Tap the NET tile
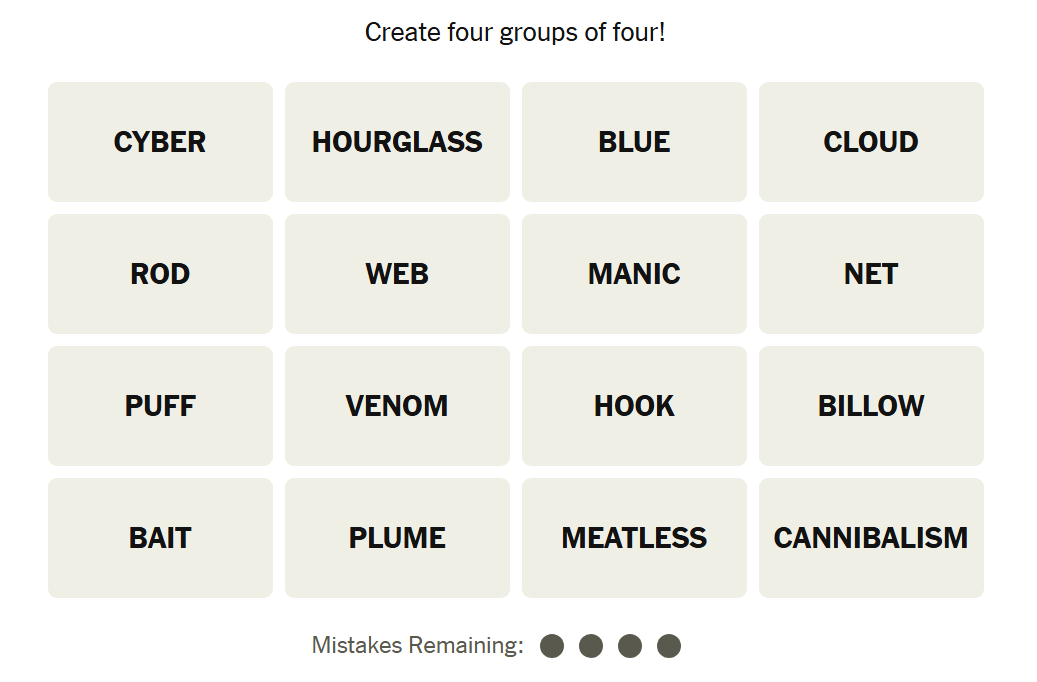This screenshot has width=1037, height=682. (x=871, y=274)
